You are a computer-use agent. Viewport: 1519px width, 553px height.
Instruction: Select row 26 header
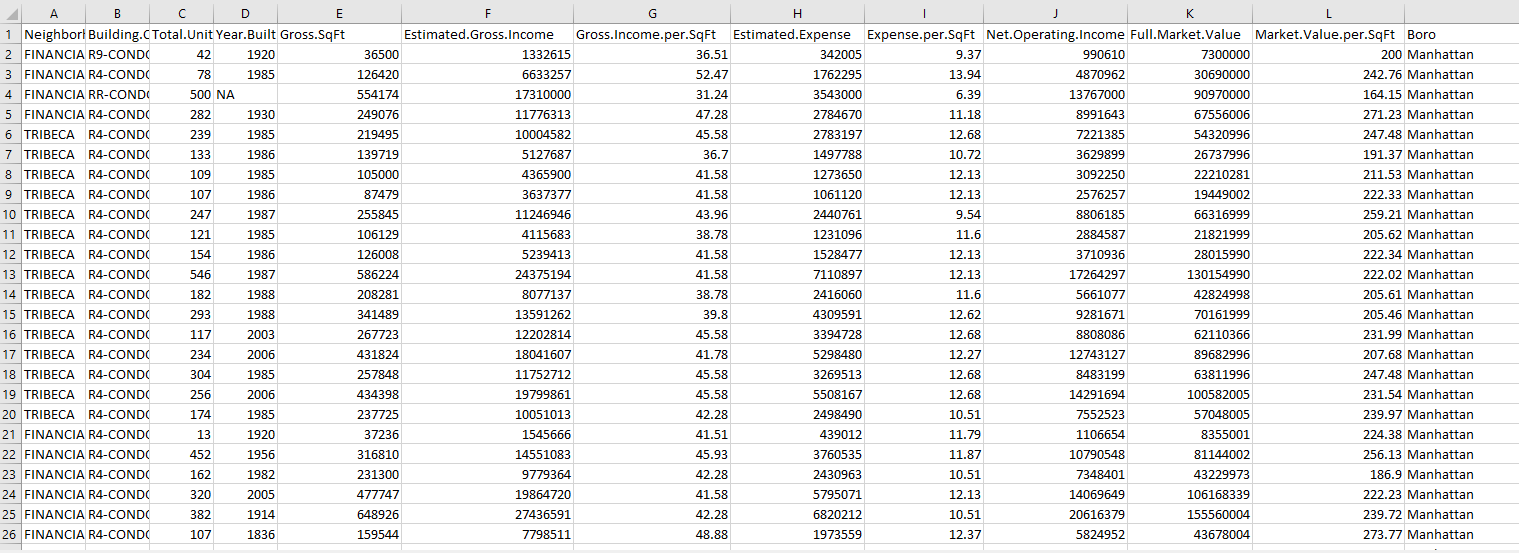point(10,534)
